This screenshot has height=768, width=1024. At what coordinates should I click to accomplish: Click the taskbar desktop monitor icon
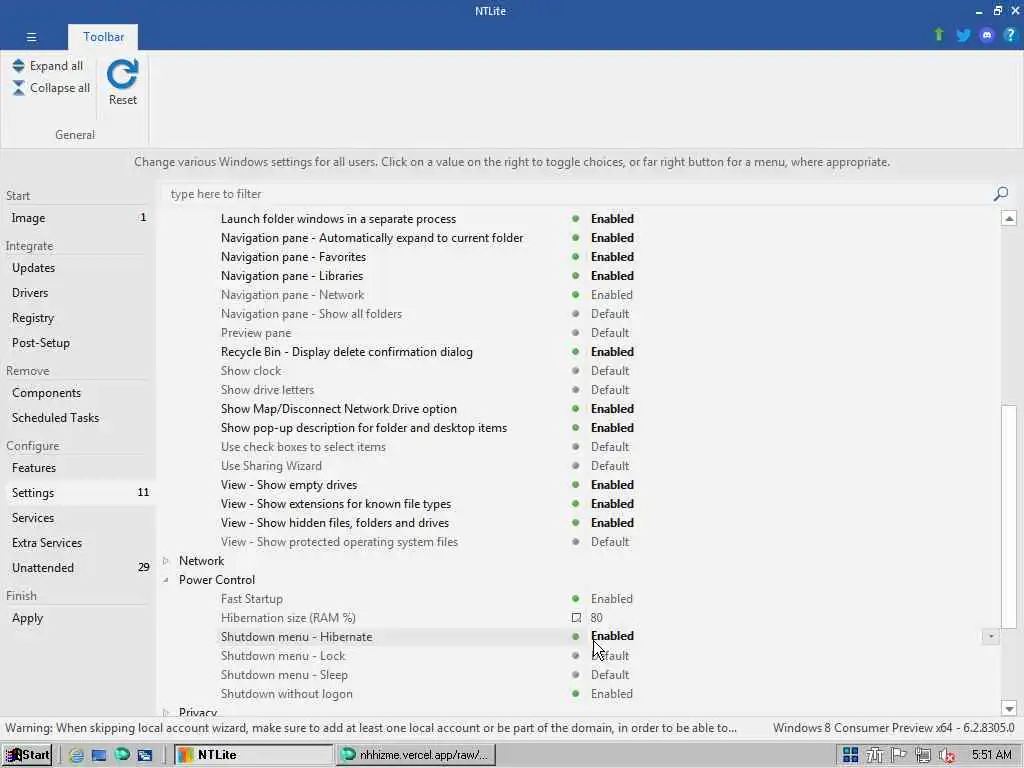[99, 755]
